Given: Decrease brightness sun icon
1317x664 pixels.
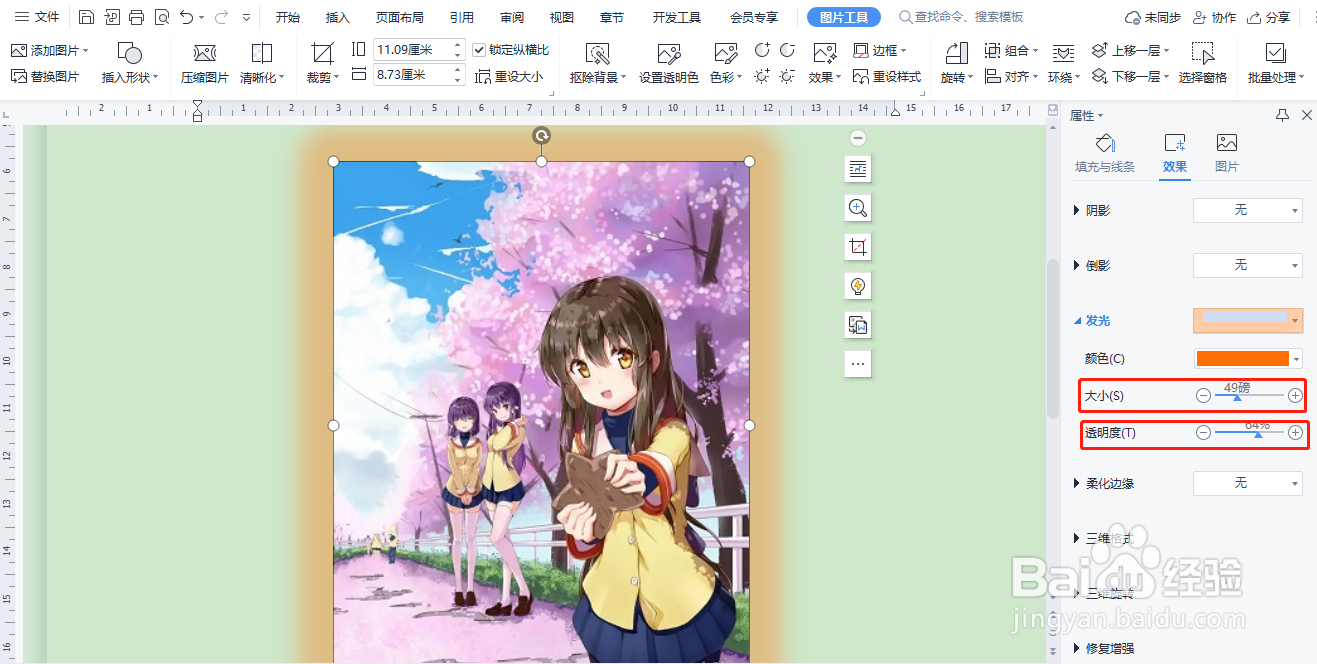Looking at the screenshot, I should coord(788,76).
